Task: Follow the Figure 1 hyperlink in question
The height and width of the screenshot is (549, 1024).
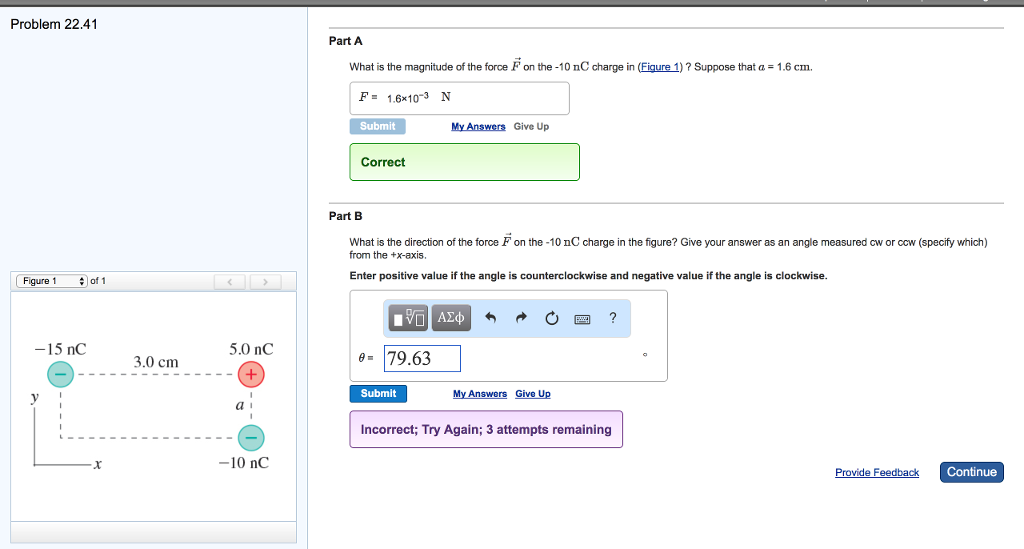Action: (660, 67)
